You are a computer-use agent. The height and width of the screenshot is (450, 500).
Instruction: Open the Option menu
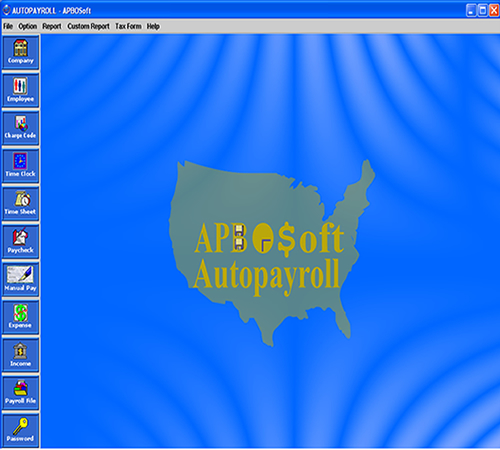click(28, 26)
